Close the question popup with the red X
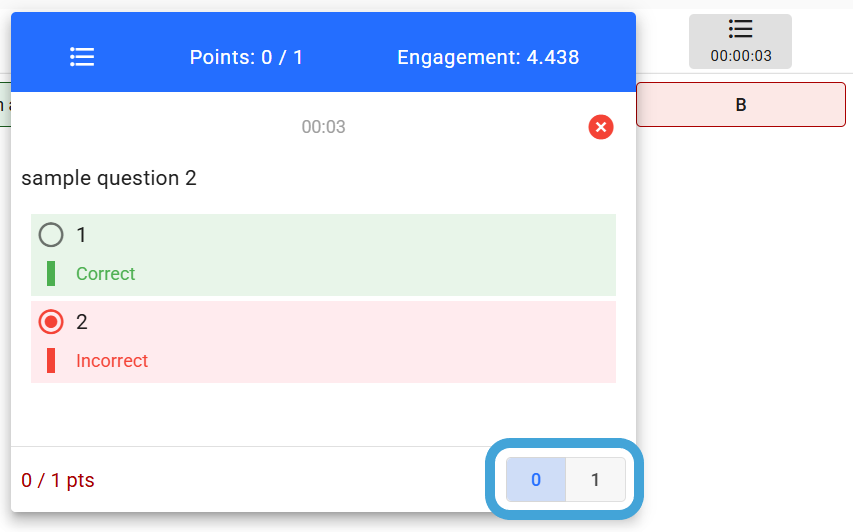The image size is (853, 532). point(601,127)
